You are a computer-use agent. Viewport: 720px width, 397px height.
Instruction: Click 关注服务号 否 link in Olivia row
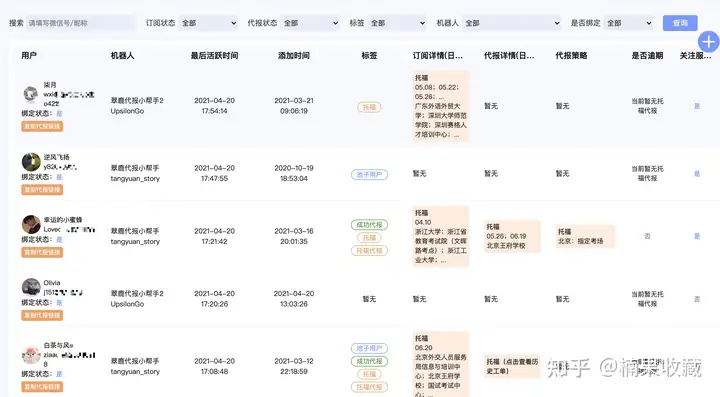tap(697, 299)
